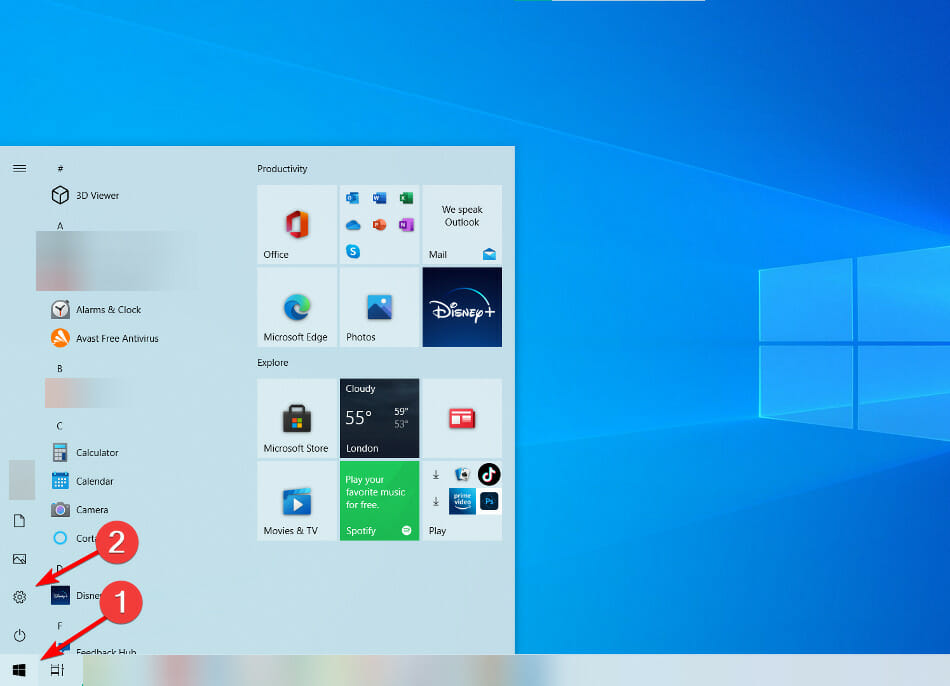Launch 3D Viewer from app list
The image size is (950, 686).
pyautogui.click(x=85, y=195)
